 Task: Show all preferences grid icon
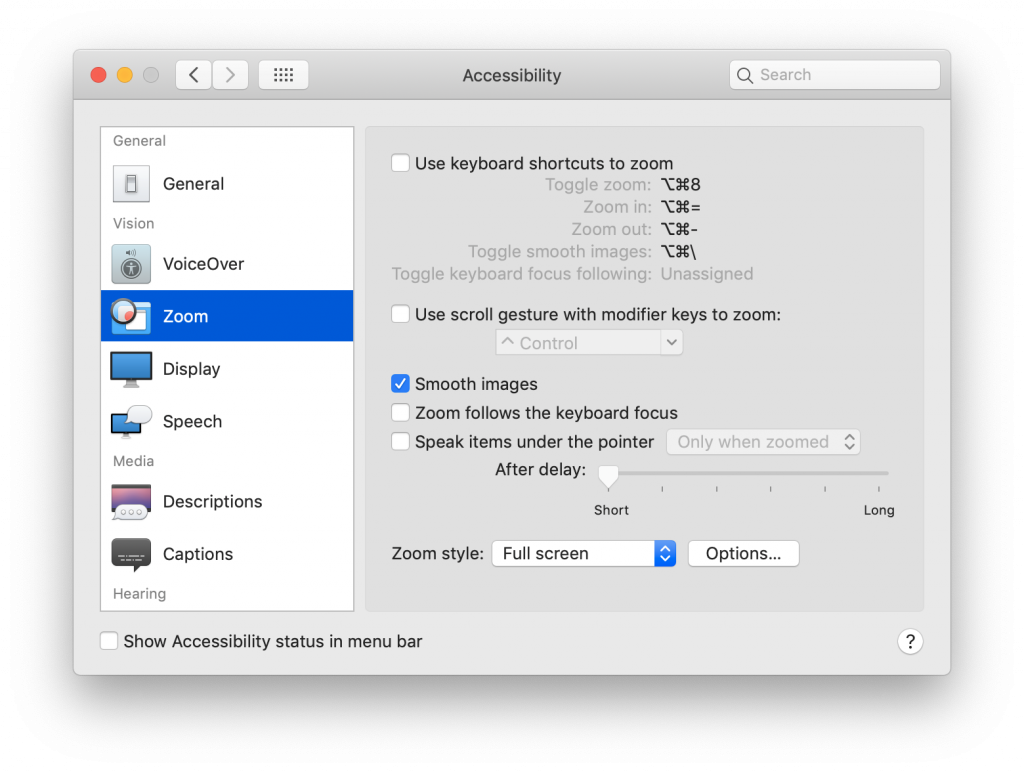coord(283,74)
